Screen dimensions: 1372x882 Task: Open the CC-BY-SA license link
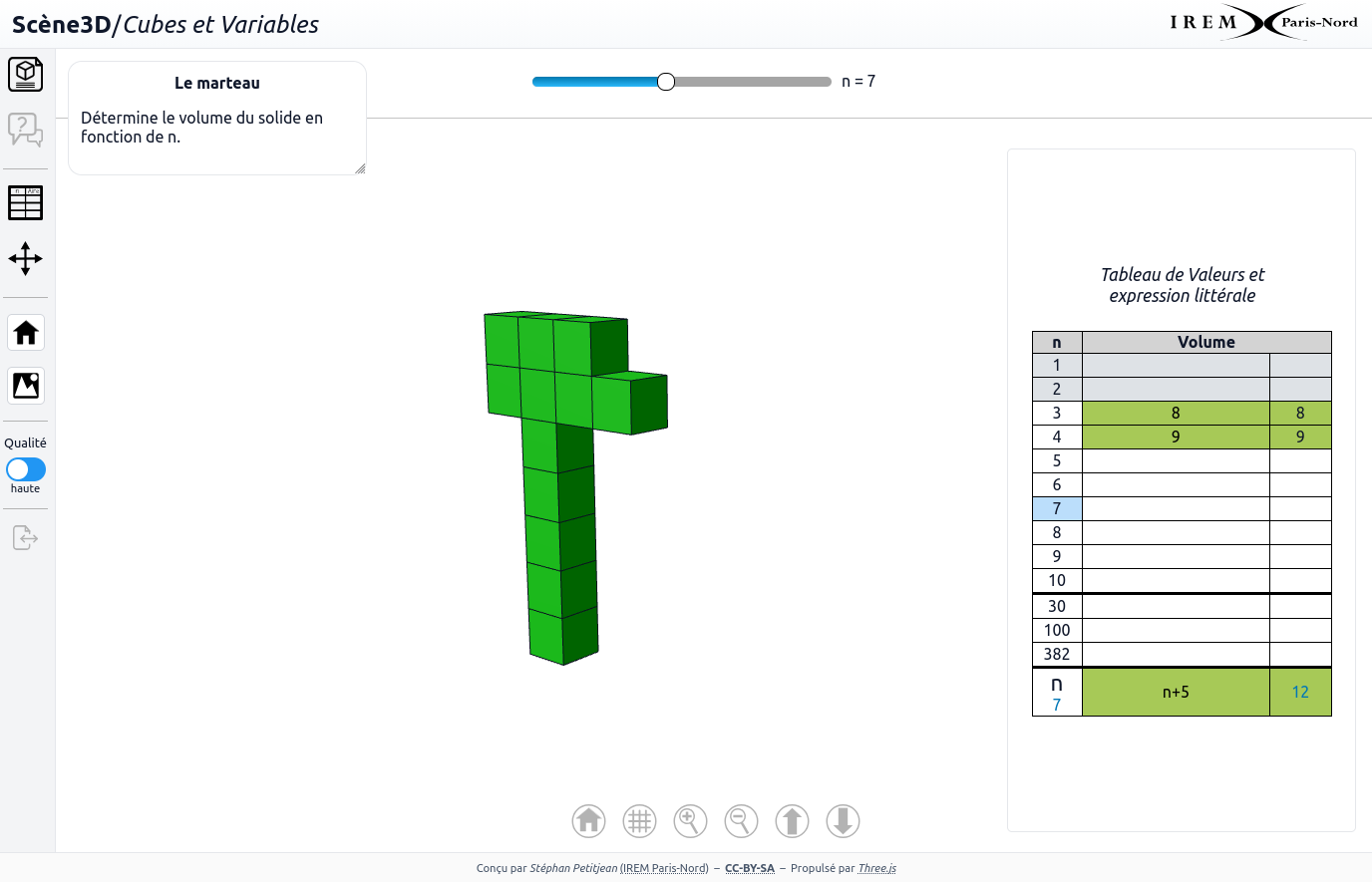pos(749,868)
